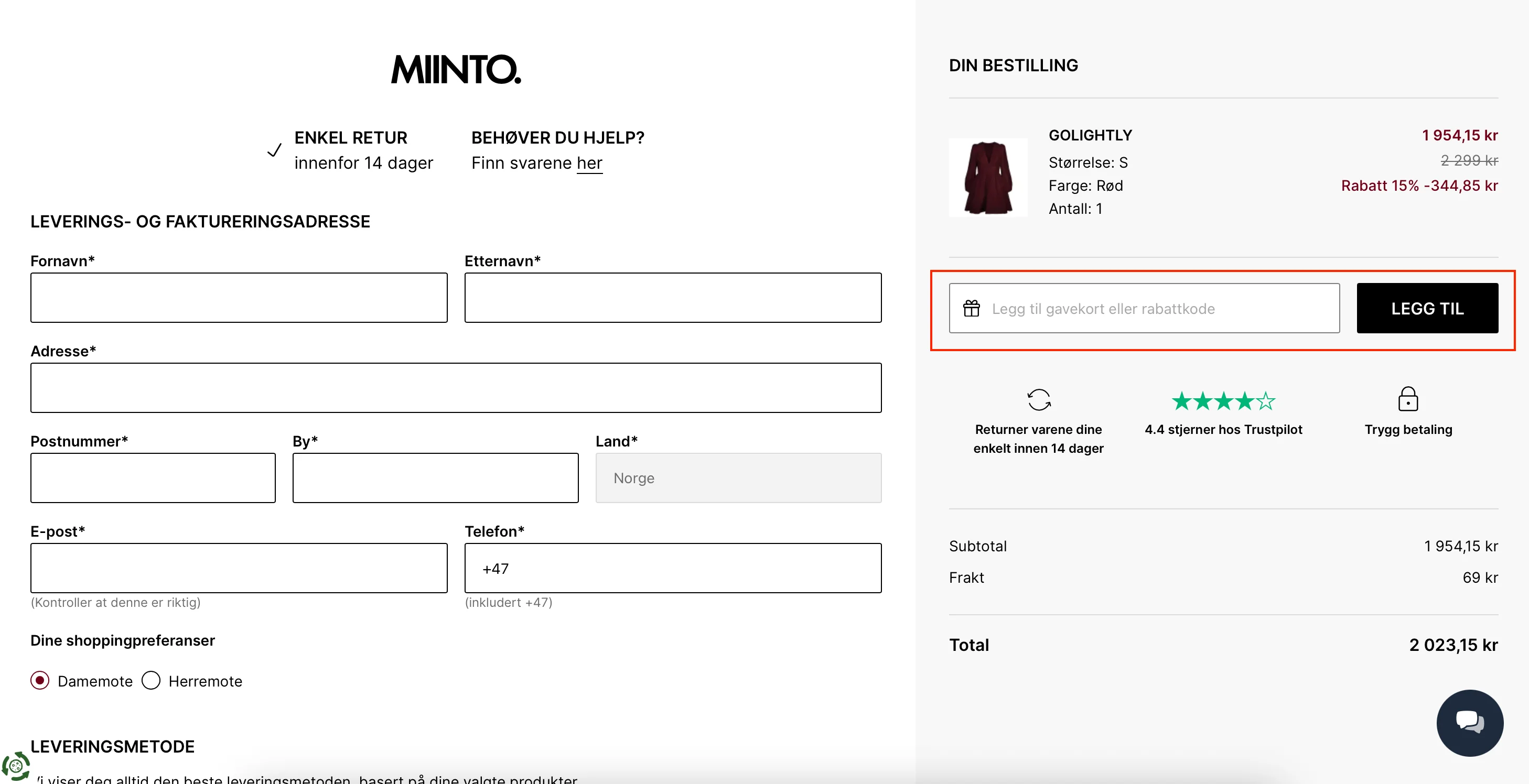The width and height of the screenshot is (1529, 784).
Task: Click the gift card icon
Action: point(972,308)
